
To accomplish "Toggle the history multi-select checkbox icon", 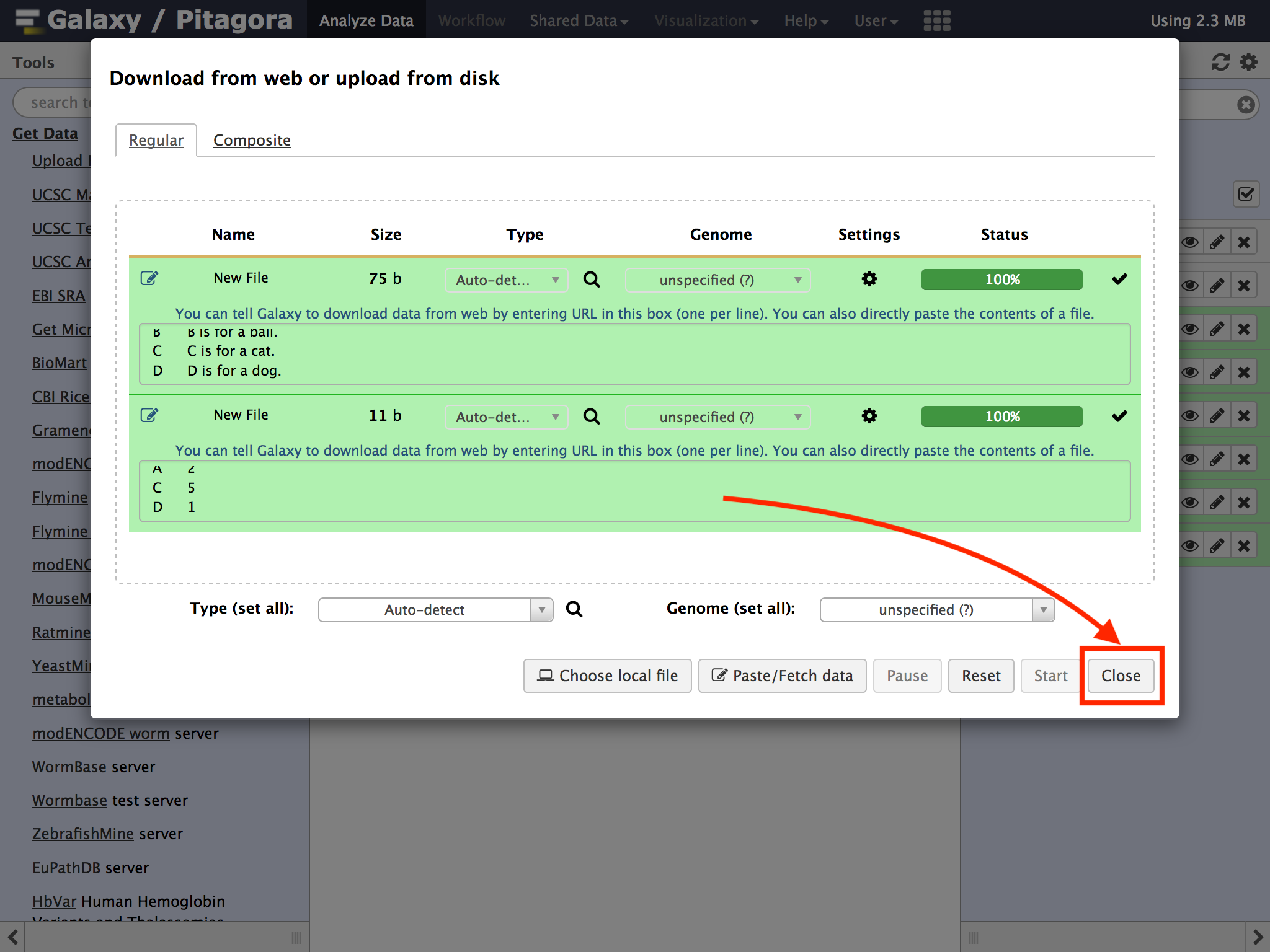I will coord(1246,195).
